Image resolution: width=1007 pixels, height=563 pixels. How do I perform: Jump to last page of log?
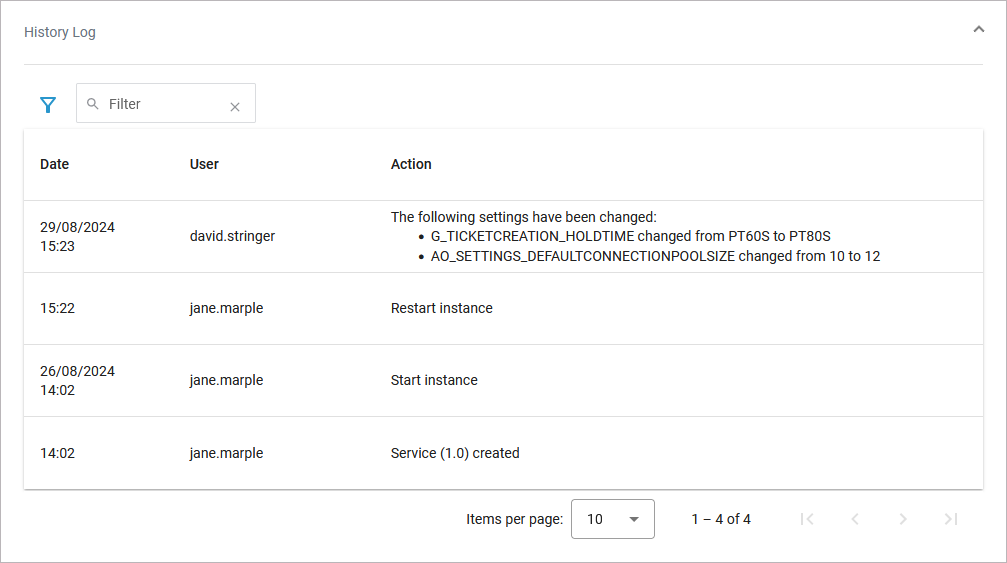[951, 519]
